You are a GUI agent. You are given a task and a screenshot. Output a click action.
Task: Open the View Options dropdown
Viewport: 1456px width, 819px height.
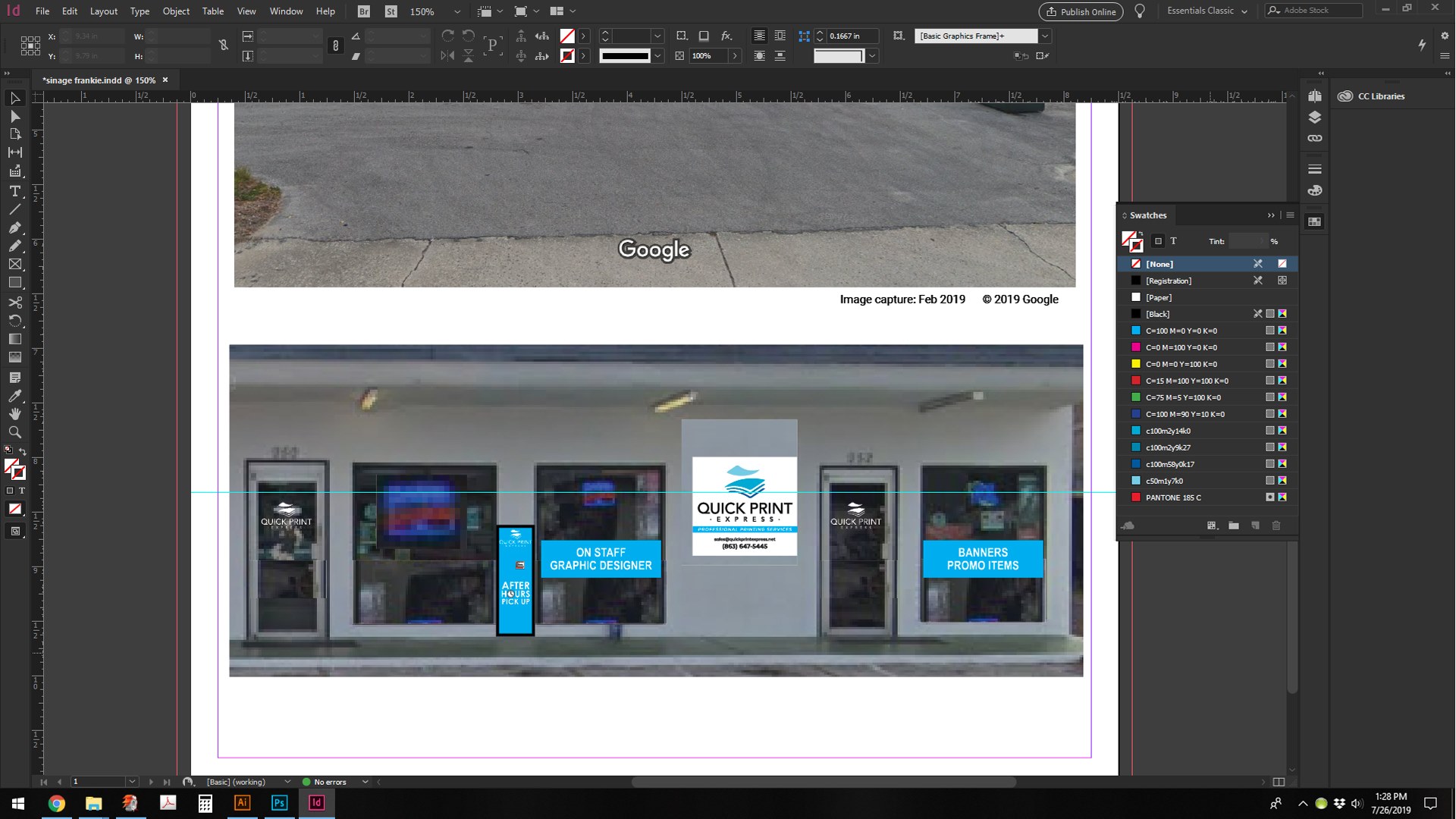(489, 11)
